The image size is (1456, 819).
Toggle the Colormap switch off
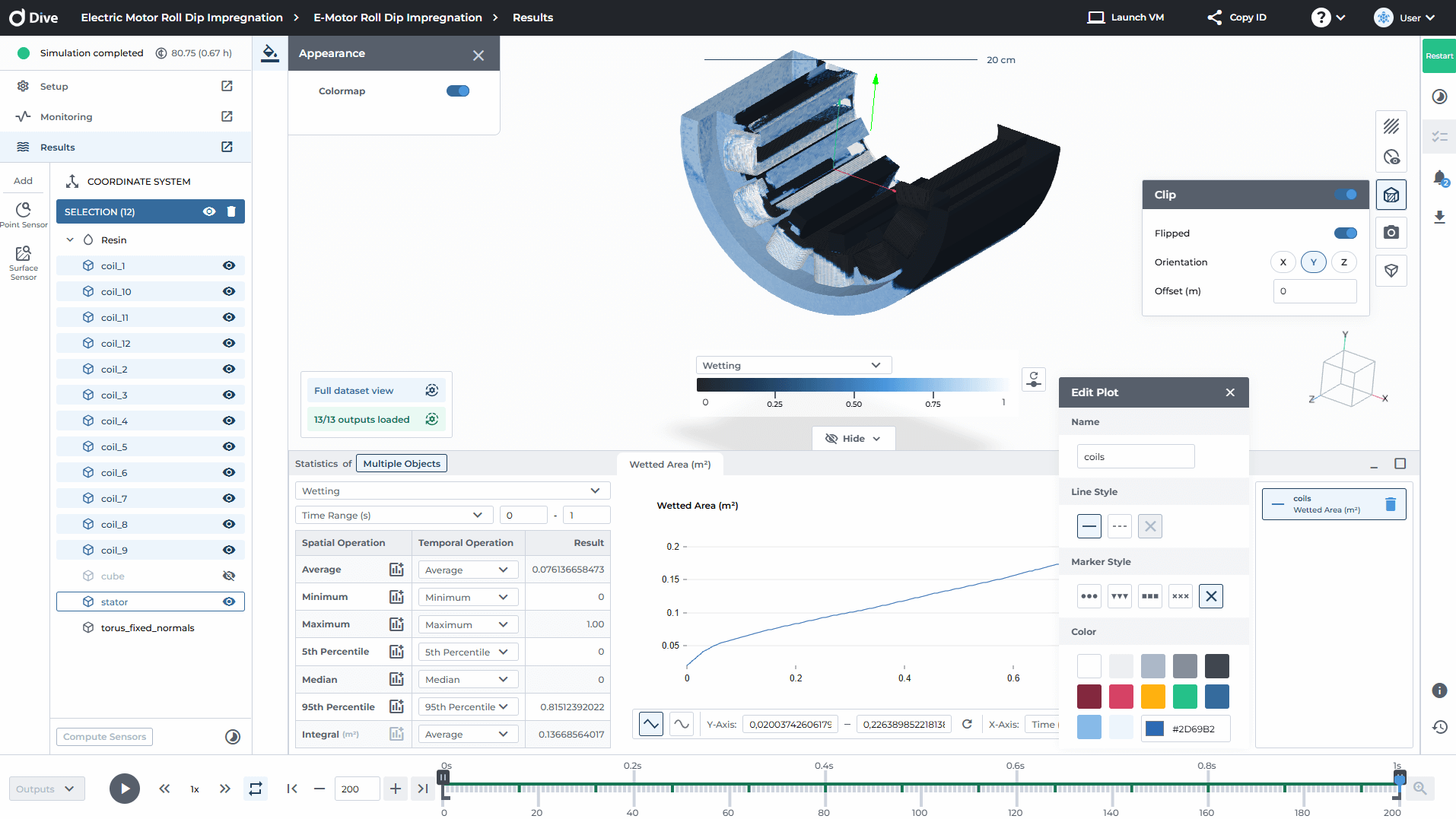tap(458, 90)
